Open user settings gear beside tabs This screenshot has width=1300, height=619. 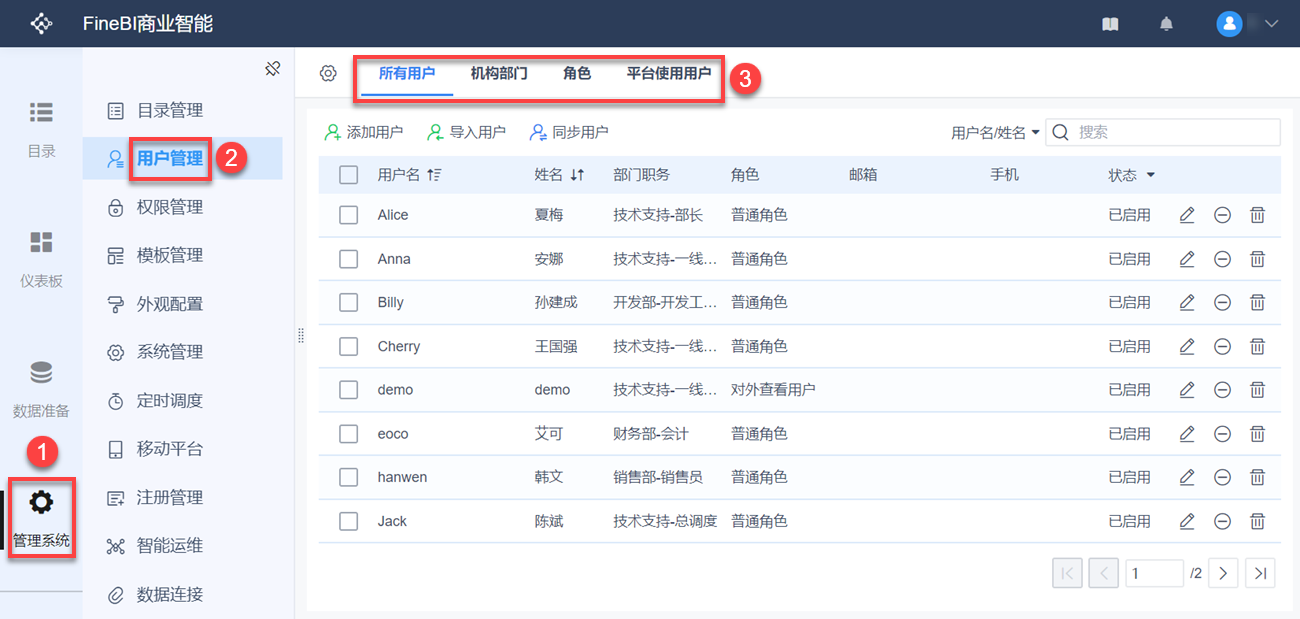(x=328, y=73)
